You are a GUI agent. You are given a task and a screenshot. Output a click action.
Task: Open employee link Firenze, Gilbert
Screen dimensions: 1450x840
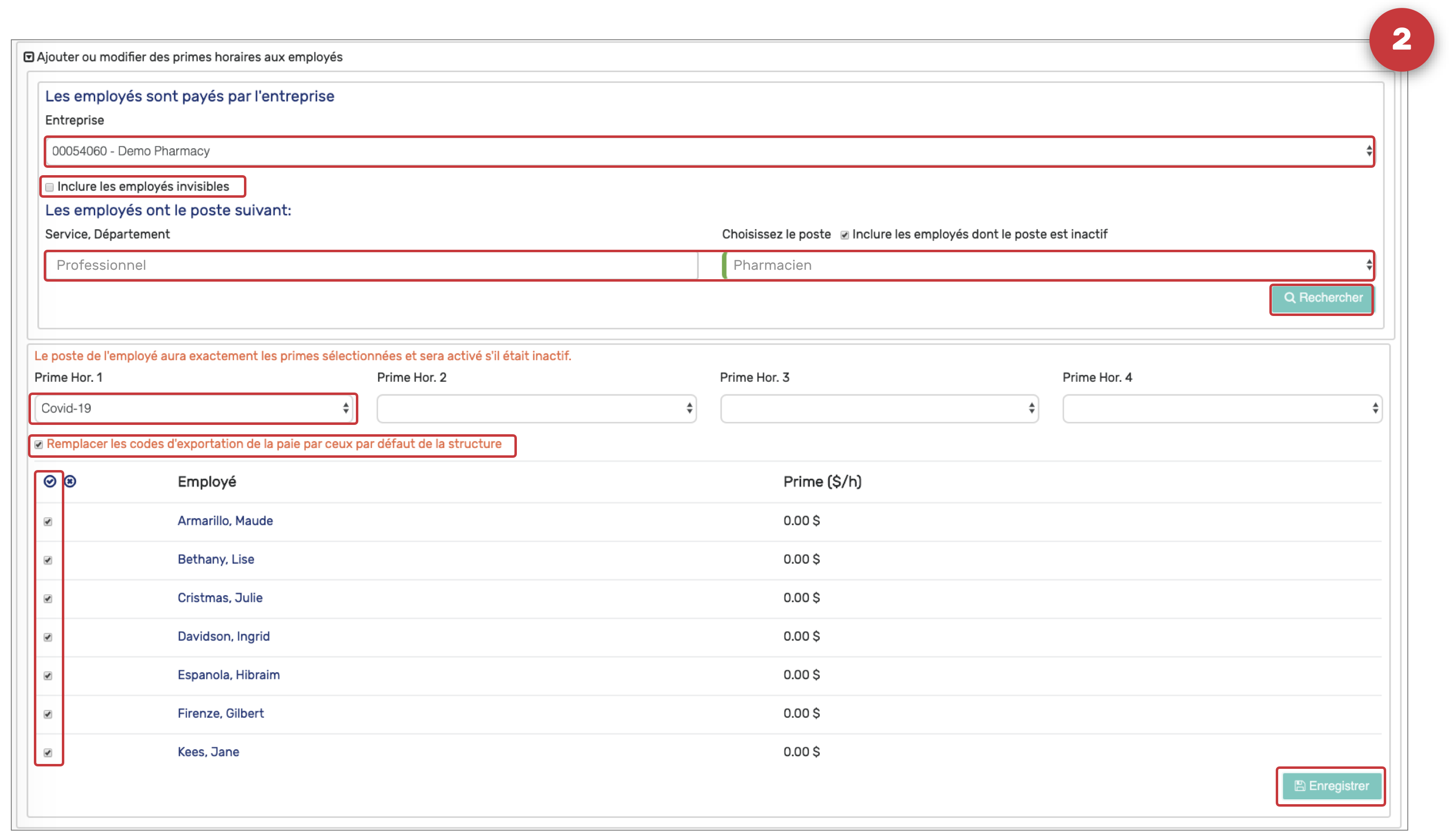point(220,713)
